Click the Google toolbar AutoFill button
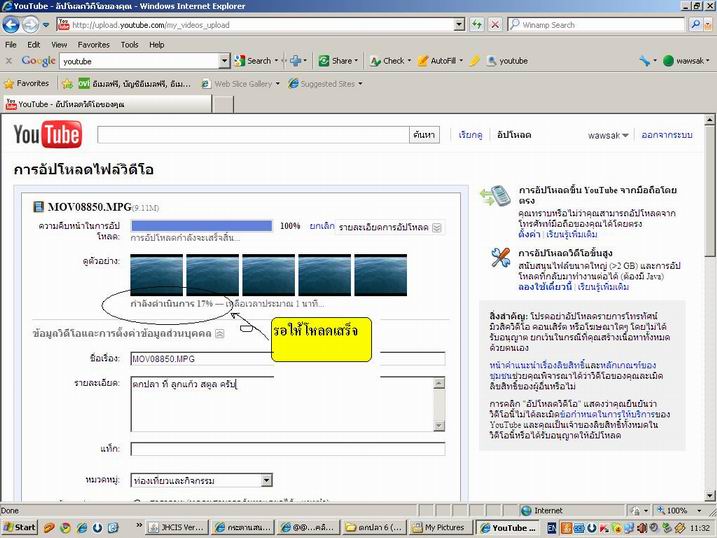Viewport: 717px width, 538px height. pos(441,61)
